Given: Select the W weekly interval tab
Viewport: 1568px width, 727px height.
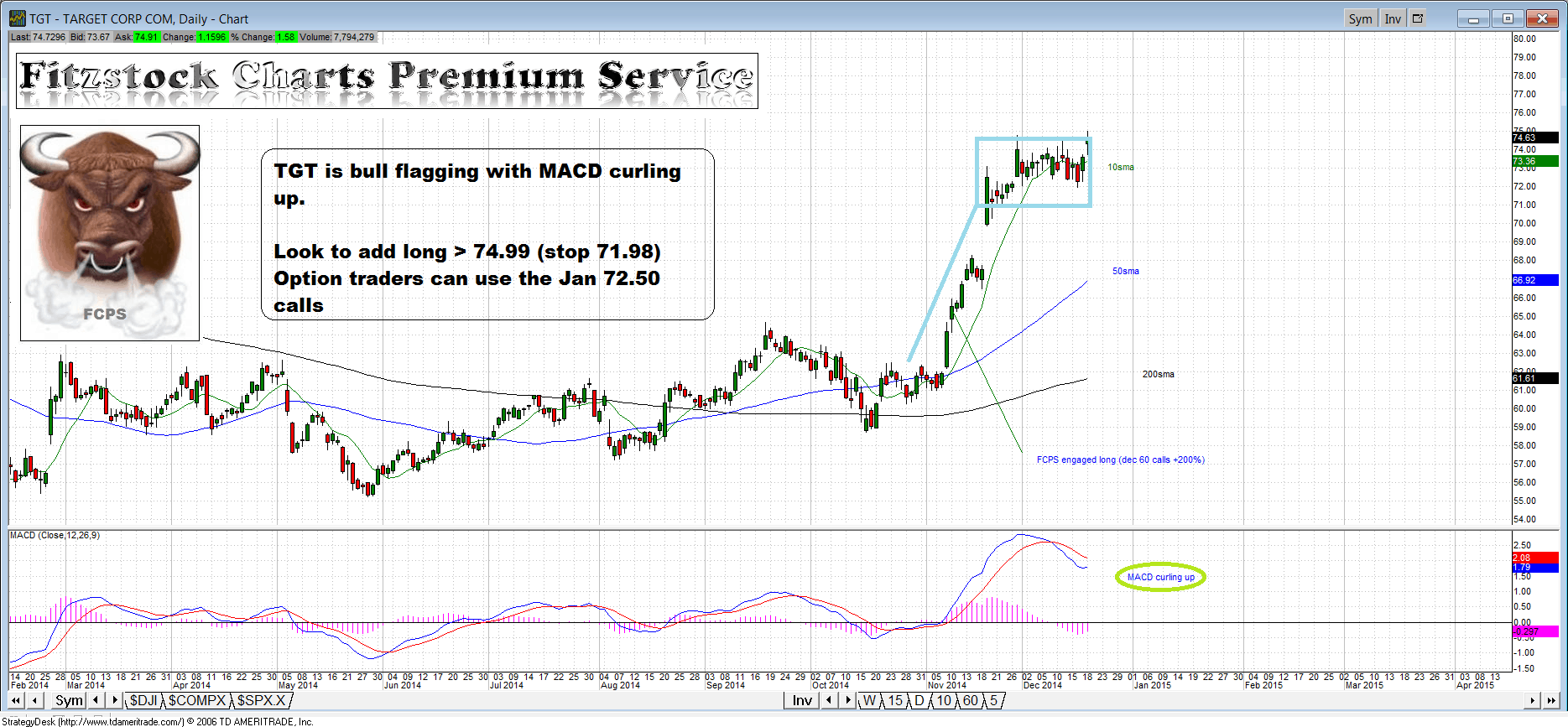Looking at the screenshot, I should 869,700.
